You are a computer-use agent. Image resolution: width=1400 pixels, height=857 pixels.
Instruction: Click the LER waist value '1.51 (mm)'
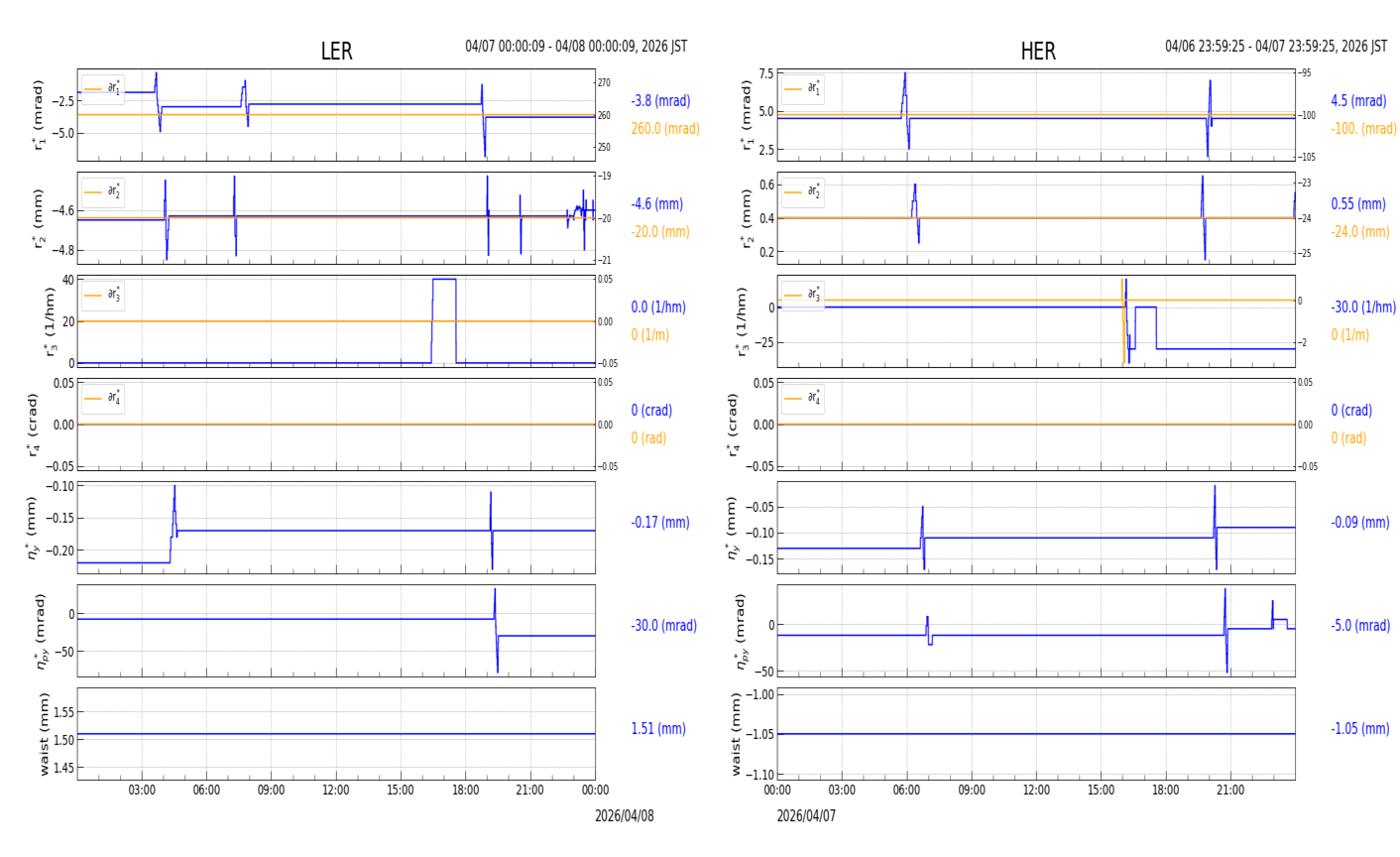658,729
